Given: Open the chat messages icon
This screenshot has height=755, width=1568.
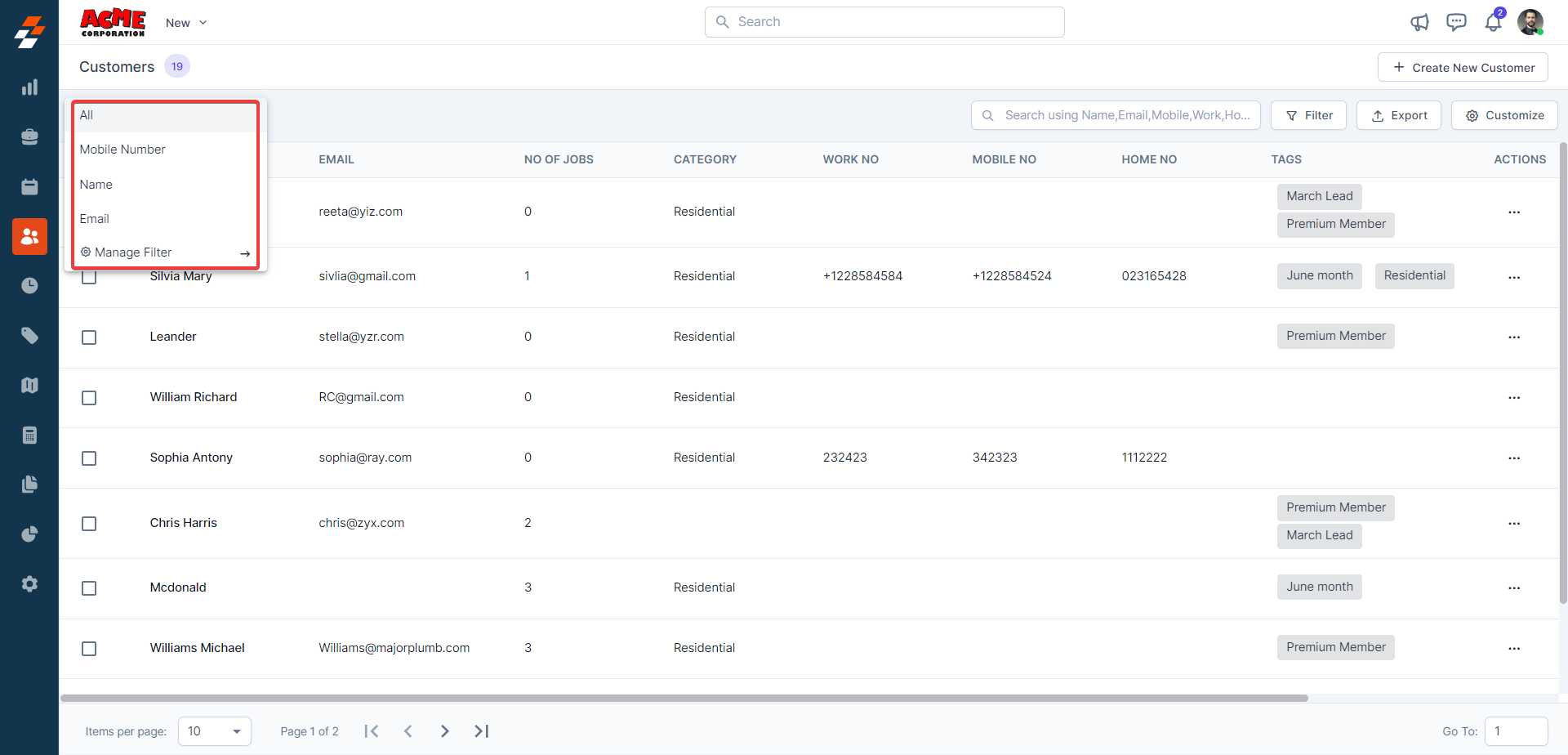Looking at the screenshot, I should (1456, 22).
